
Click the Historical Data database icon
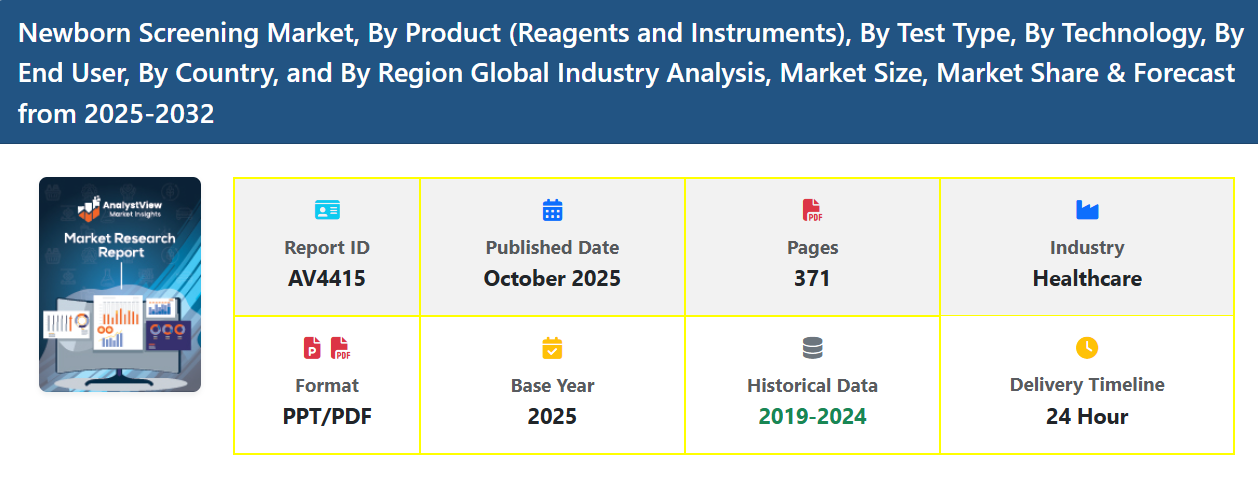click(x=812, y=348)
